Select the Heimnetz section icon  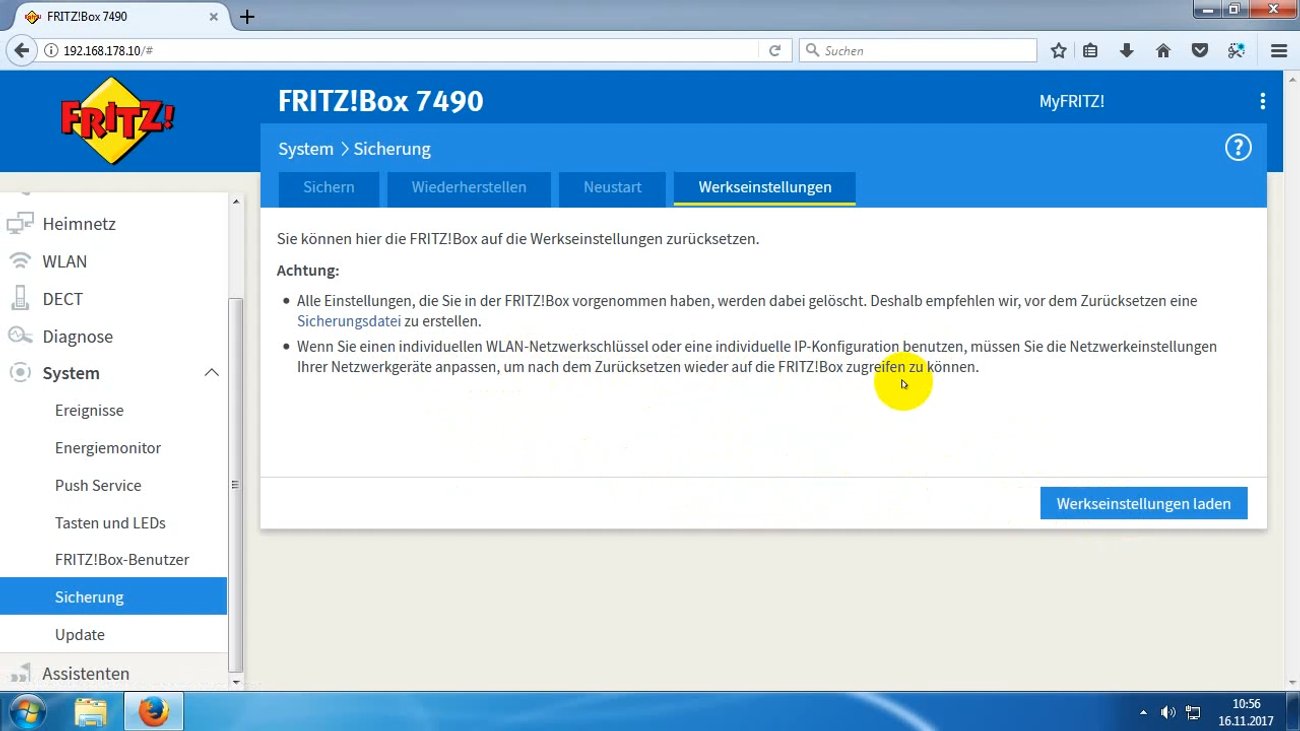pyautogui.click(x=19, y=223)
